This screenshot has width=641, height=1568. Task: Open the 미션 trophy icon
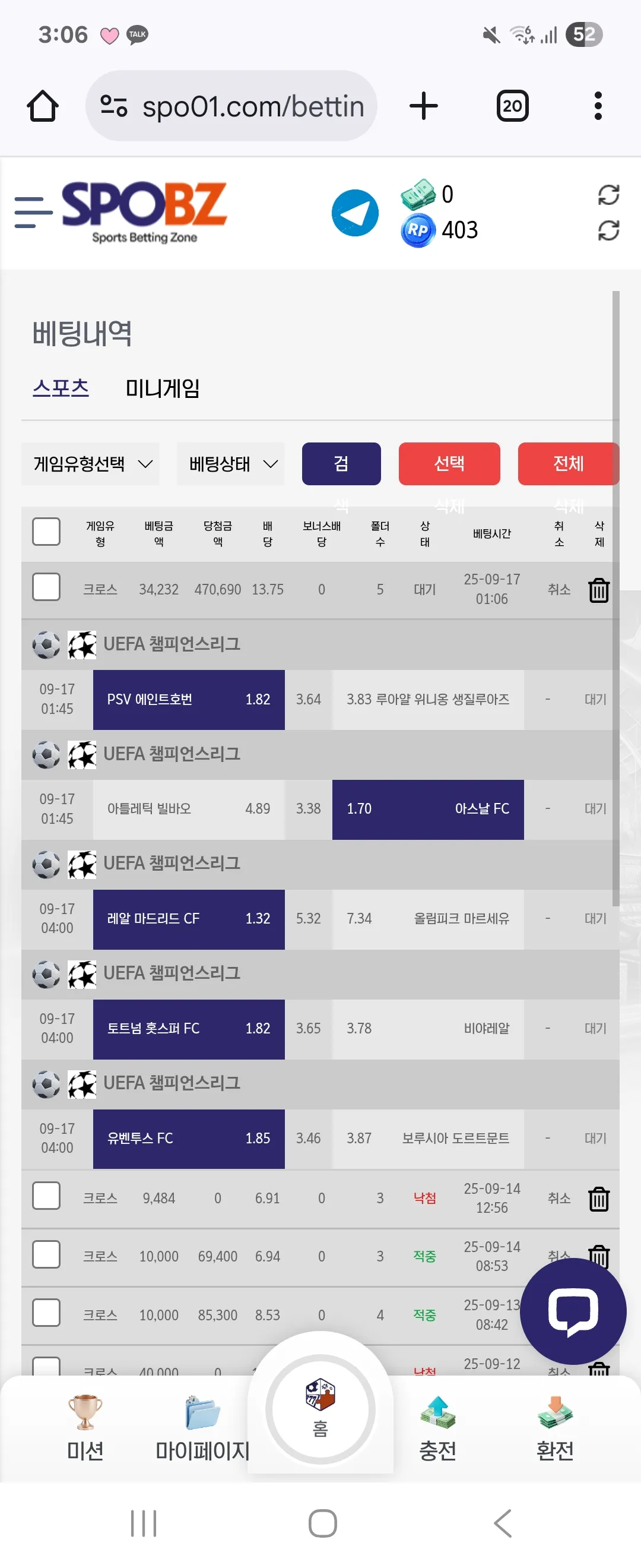click(x=84, y=1412)
